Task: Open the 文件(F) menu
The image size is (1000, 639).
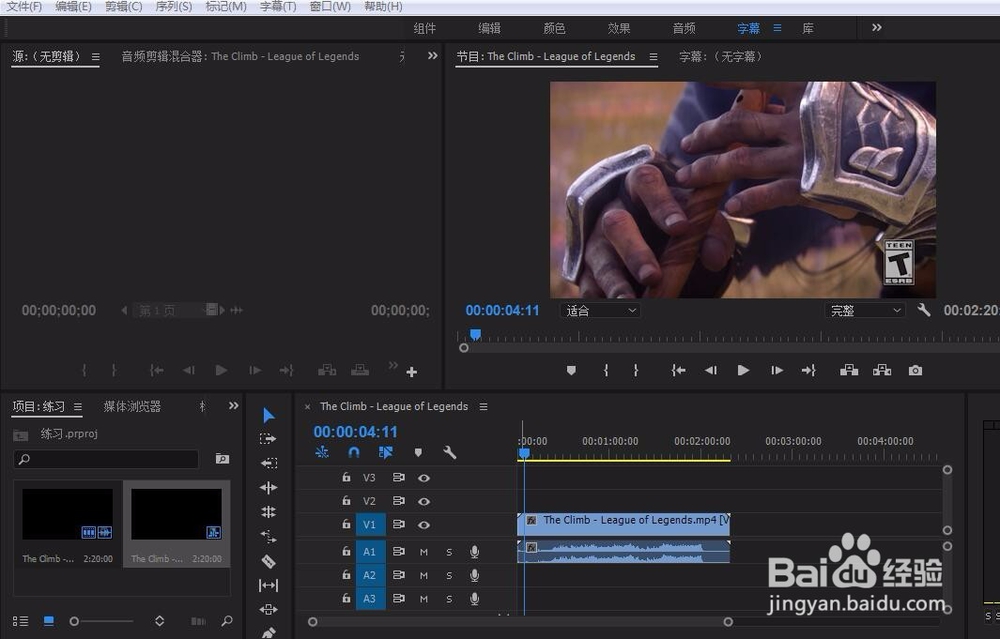Action: [x=24, y=6]
